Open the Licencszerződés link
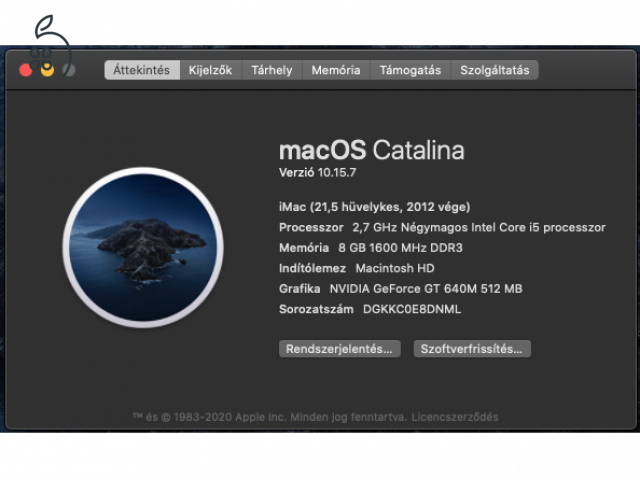 point(455,417)
